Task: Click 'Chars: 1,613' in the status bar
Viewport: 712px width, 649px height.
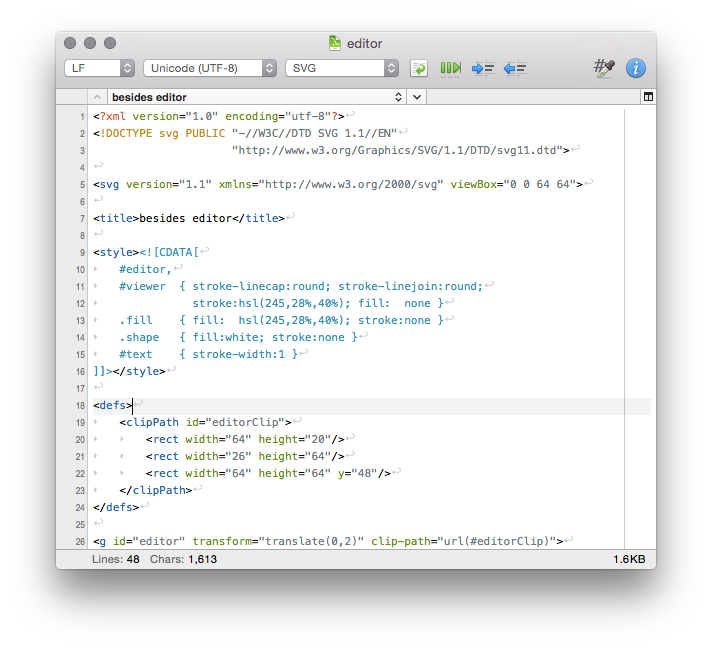Action: [x=183, y=559]
